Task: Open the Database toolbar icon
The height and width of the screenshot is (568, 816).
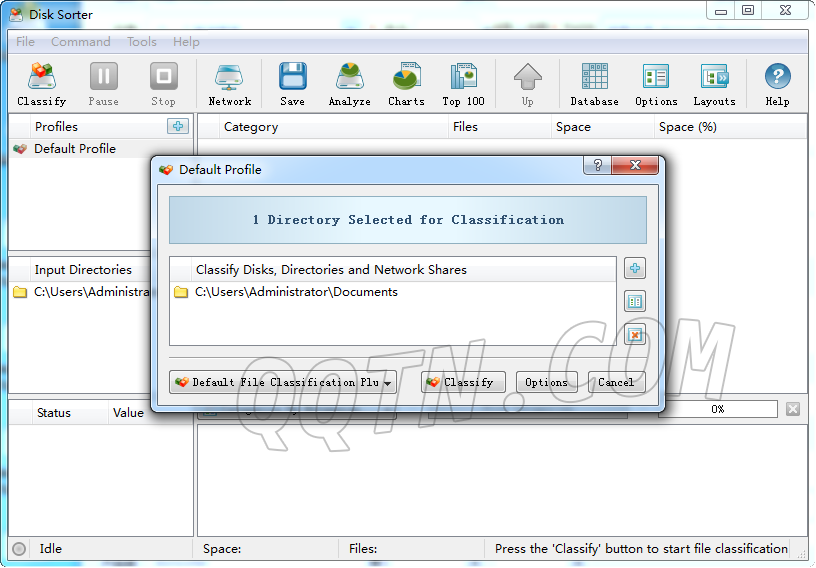Action: (594, 84)
